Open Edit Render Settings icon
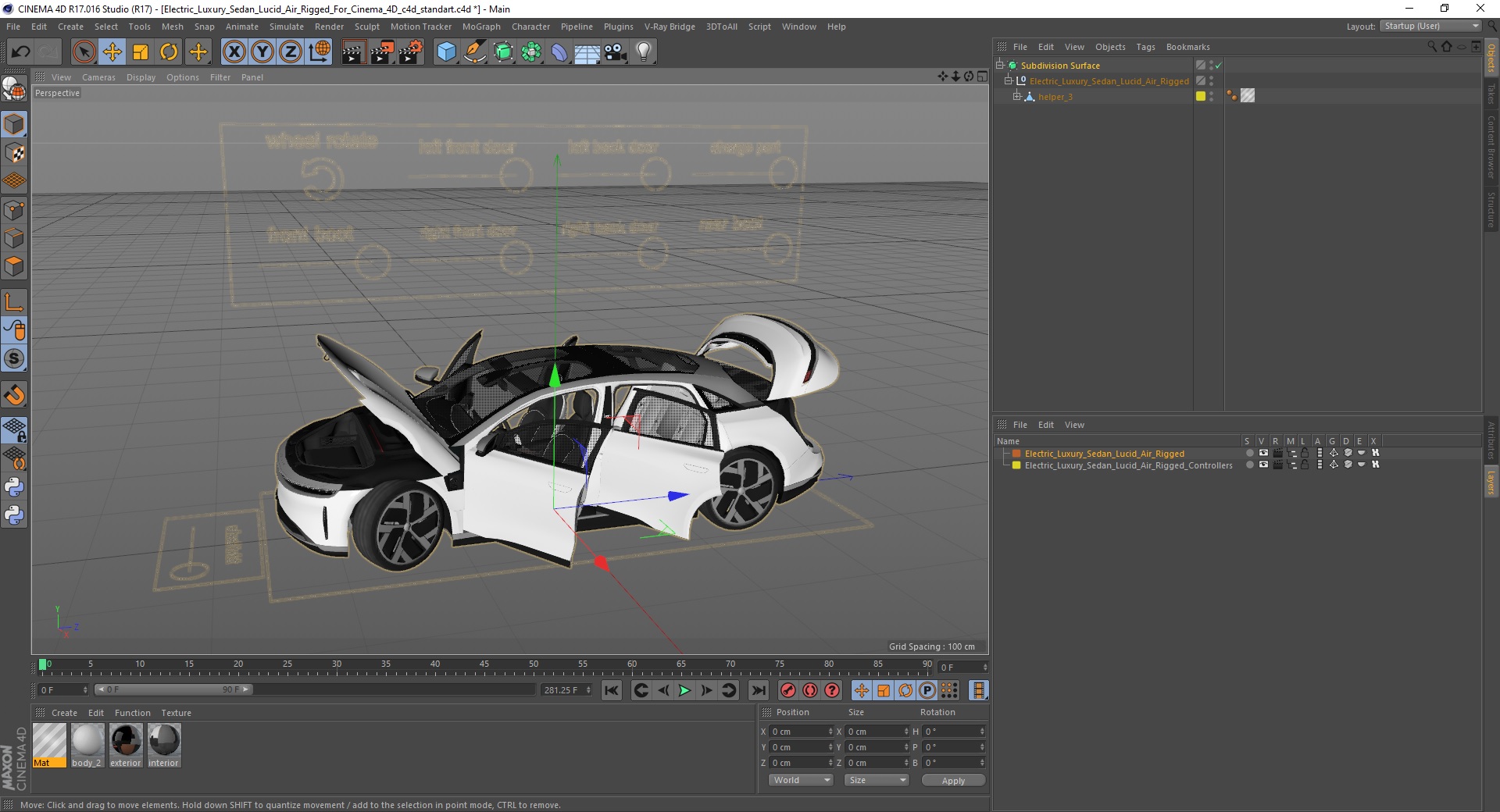 tap(410, 52)
